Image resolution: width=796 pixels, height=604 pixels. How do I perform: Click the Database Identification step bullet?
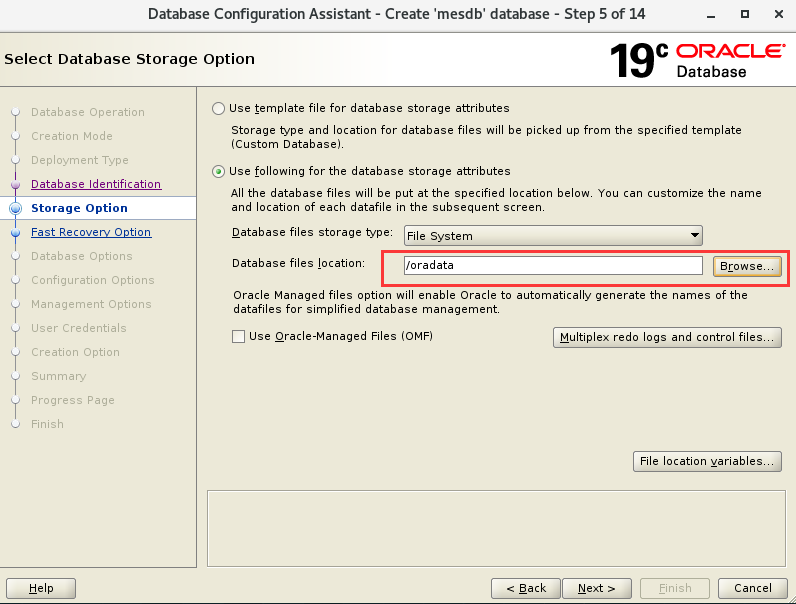click(15, 185)
